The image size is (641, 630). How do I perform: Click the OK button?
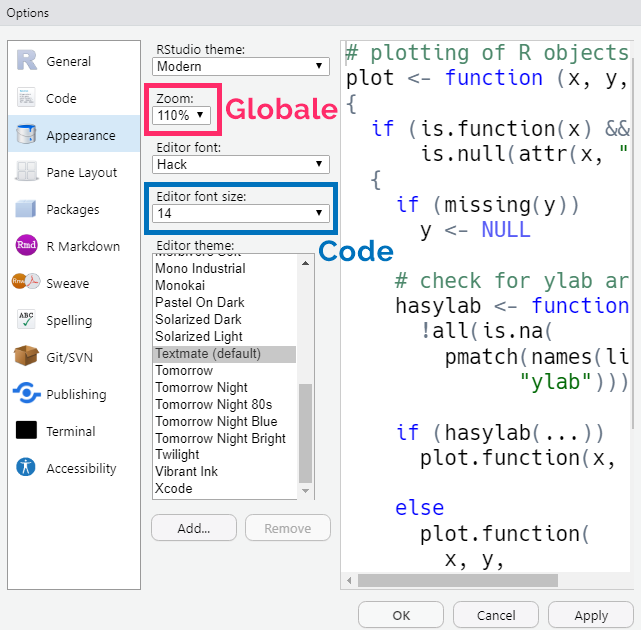[x=401, y=615]
